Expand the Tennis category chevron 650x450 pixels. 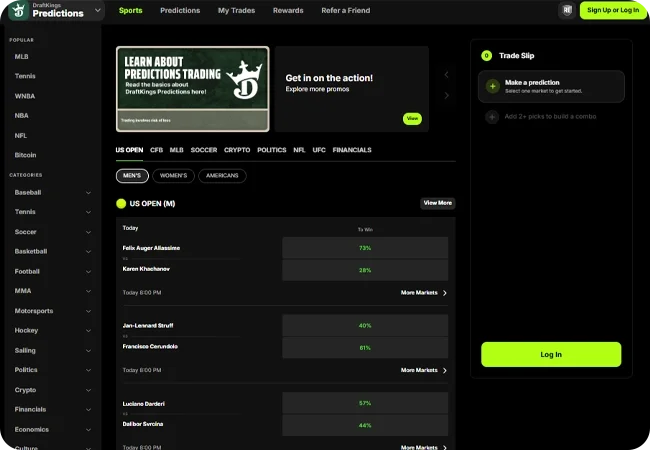88,212
